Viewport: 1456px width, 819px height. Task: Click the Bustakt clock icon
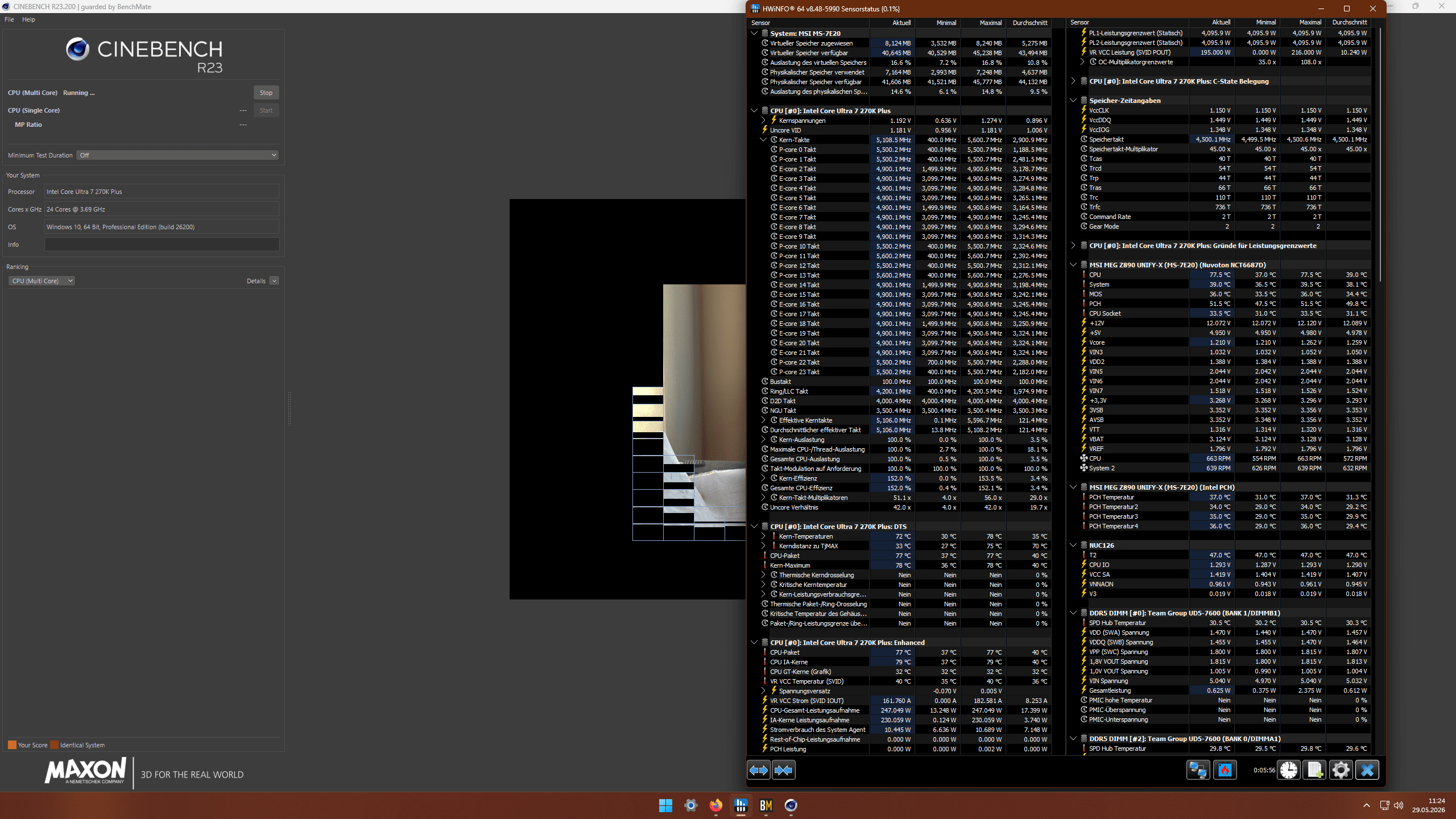pos(765,382)
